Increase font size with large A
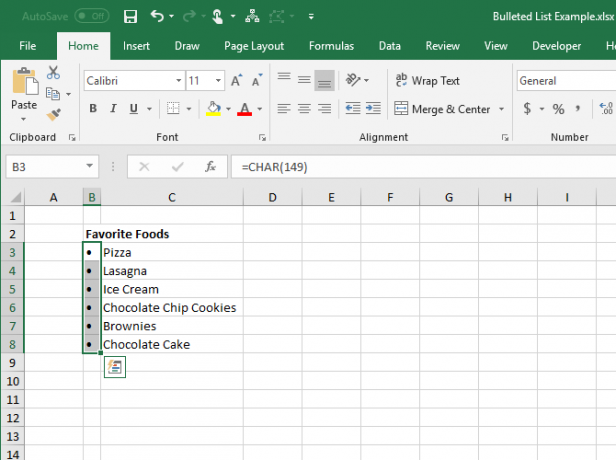616x460 pixels. [236, 81]
